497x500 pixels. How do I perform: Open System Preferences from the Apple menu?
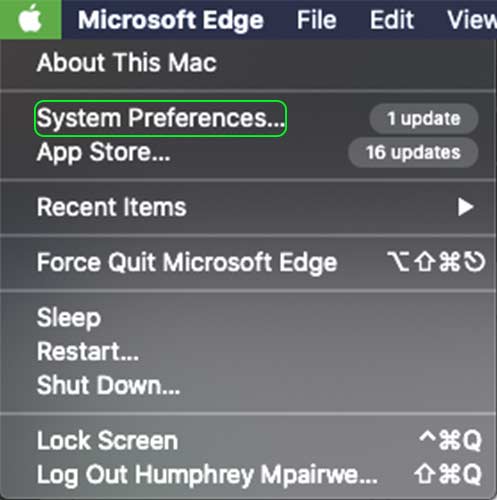[x=160, y=119]
